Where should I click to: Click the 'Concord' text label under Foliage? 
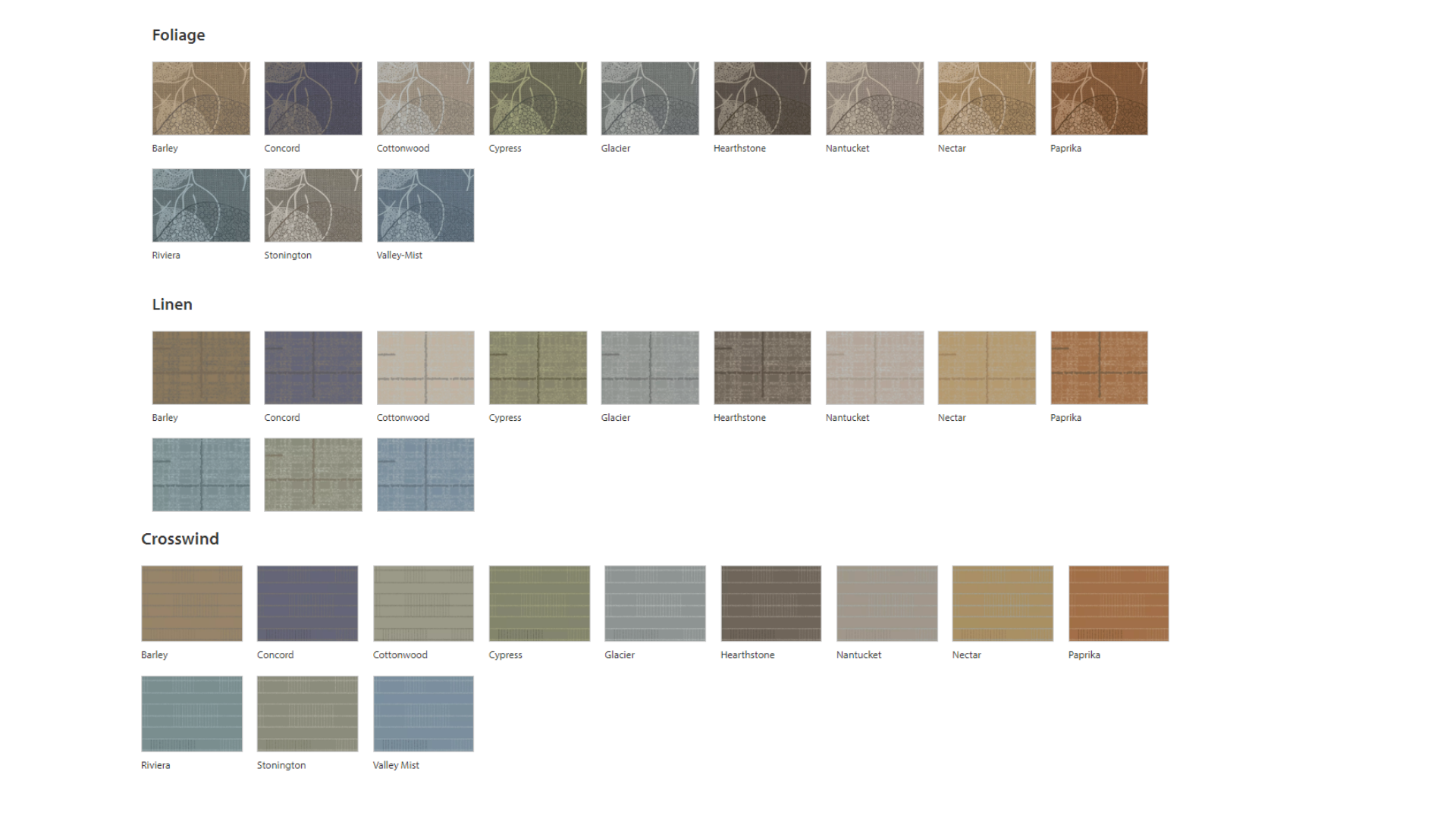[282, 149]
